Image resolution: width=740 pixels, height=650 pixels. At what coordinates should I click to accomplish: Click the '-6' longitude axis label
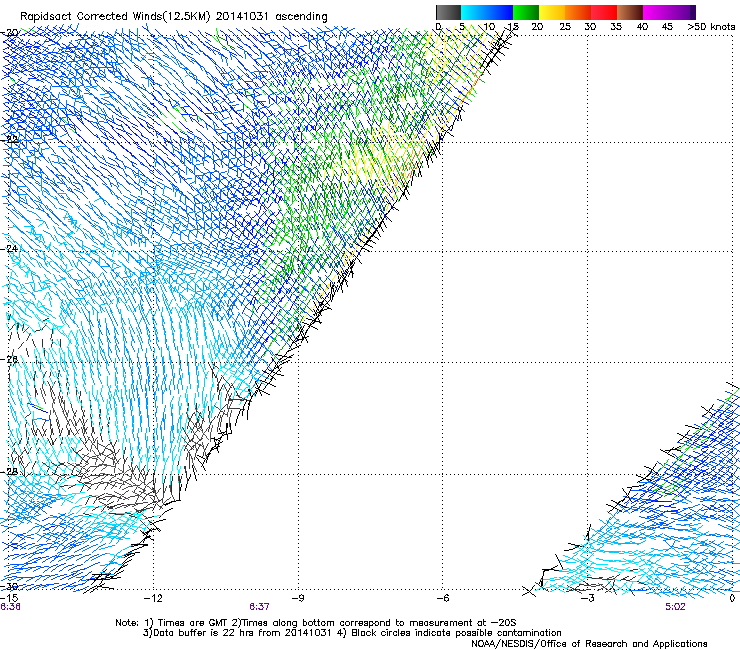coord(443,598)
